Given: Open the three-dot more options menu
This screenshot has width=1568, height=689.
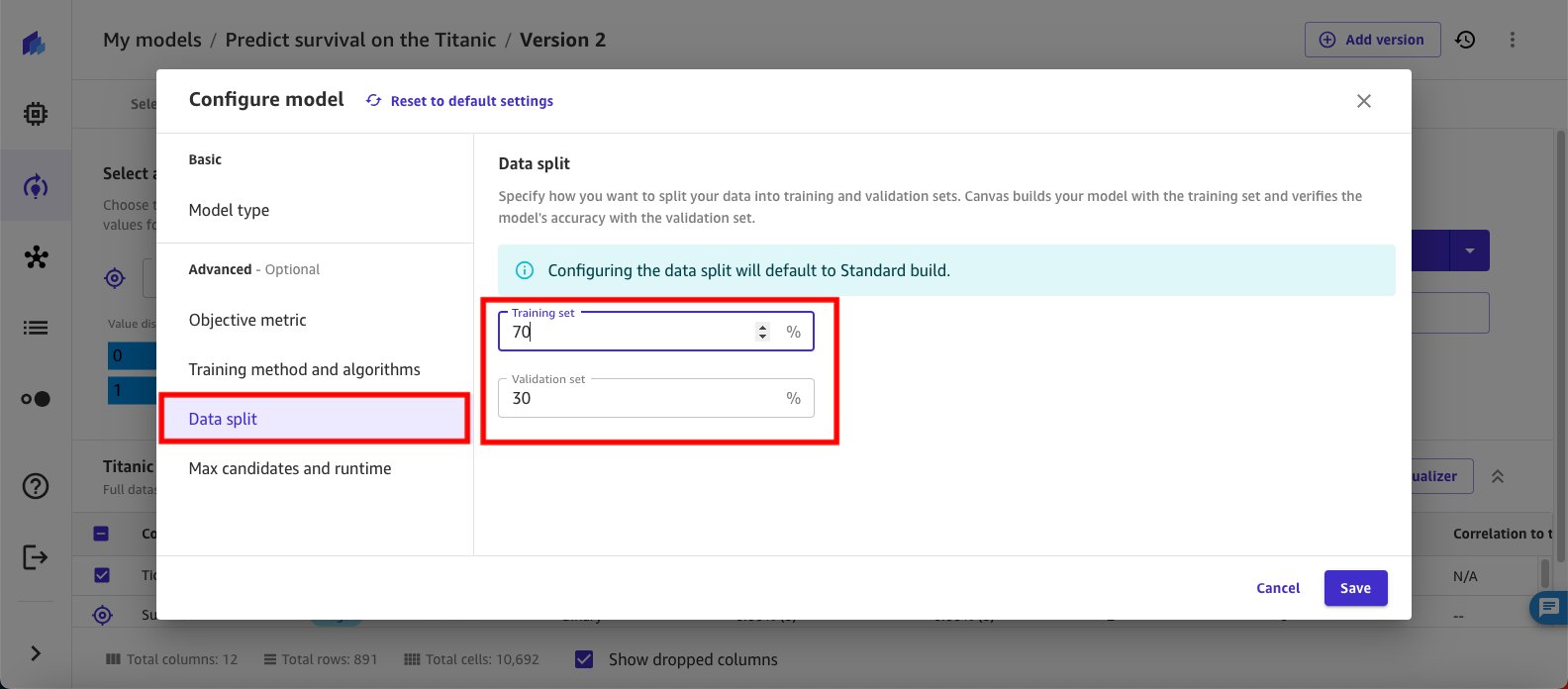Looking at the screenshot, I should [1513, 40].
